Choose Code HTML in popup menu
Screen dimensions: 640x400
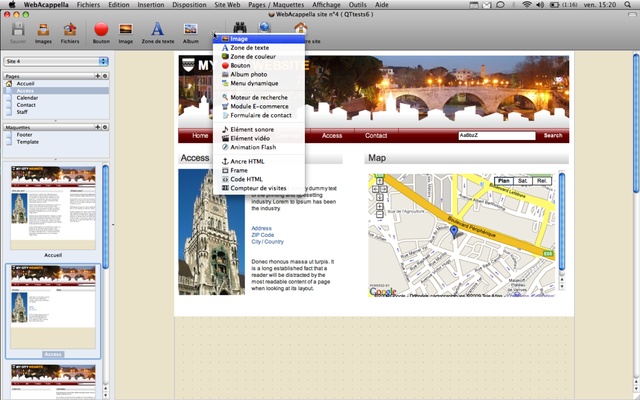(x=259, y=180)
